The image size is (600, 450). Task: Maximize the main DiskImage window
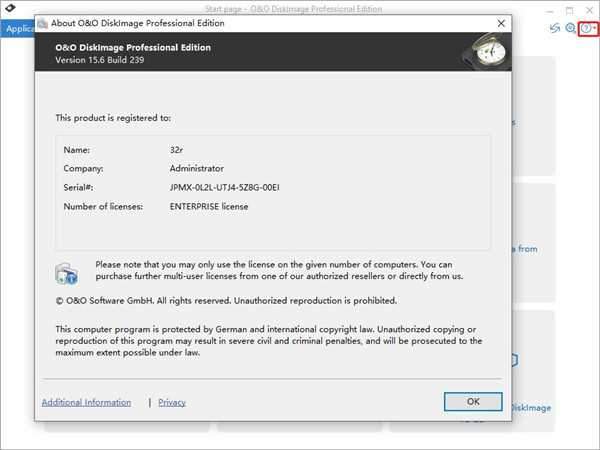(x=570, y=10)
